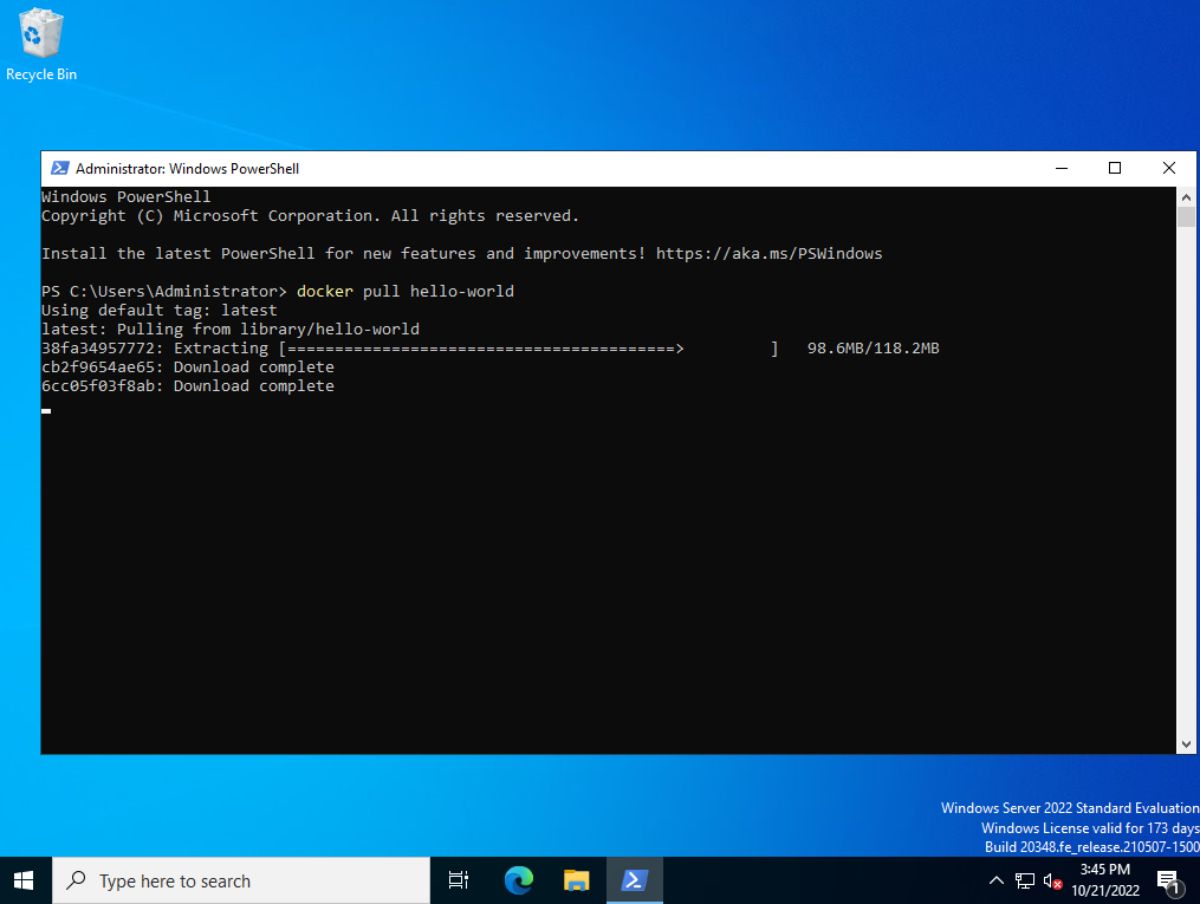The image size is (1200, 904).
Task: Open Microsoft Edge from the taskbar
Action: click(517, 880)
